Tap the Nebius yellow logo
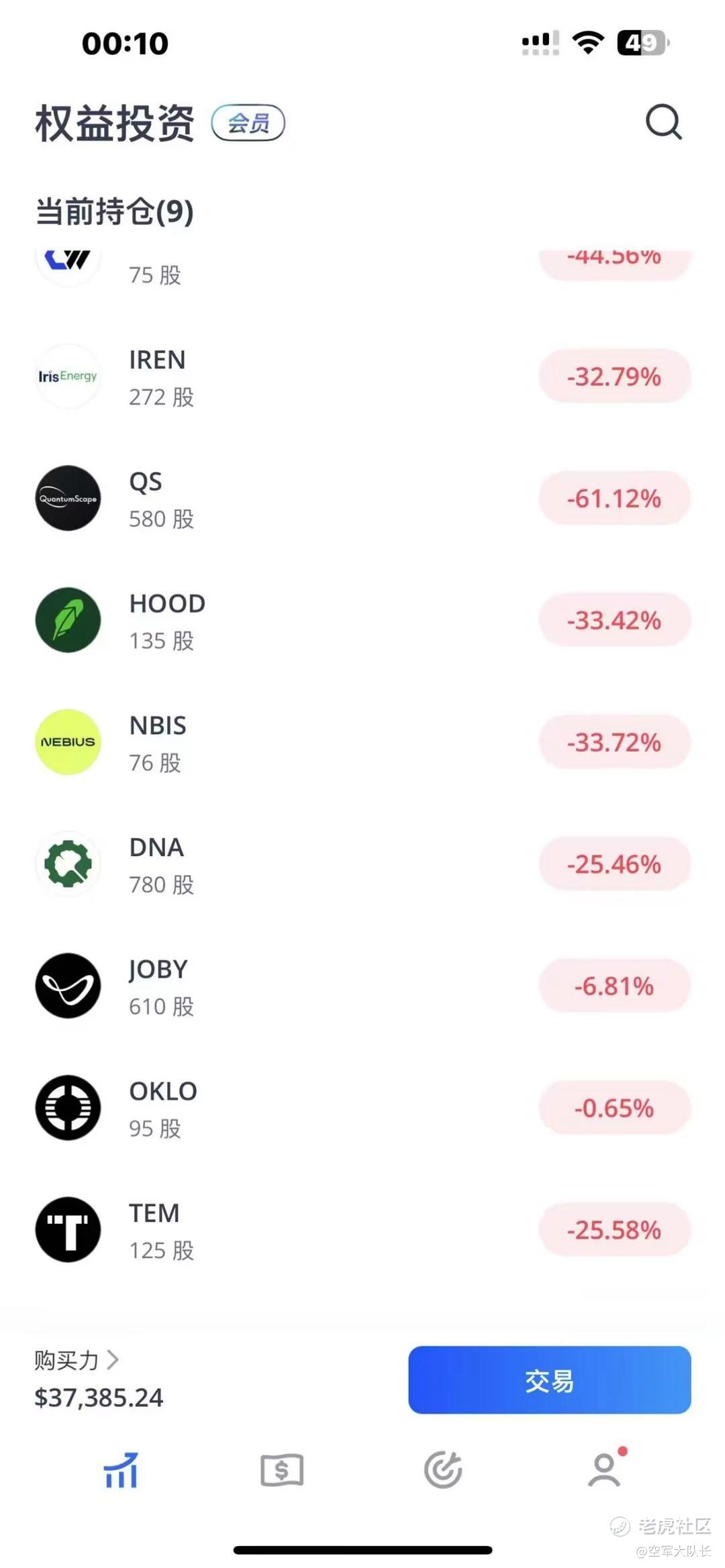The width and height of the screenshot is (725, 1568). (68, 742)
